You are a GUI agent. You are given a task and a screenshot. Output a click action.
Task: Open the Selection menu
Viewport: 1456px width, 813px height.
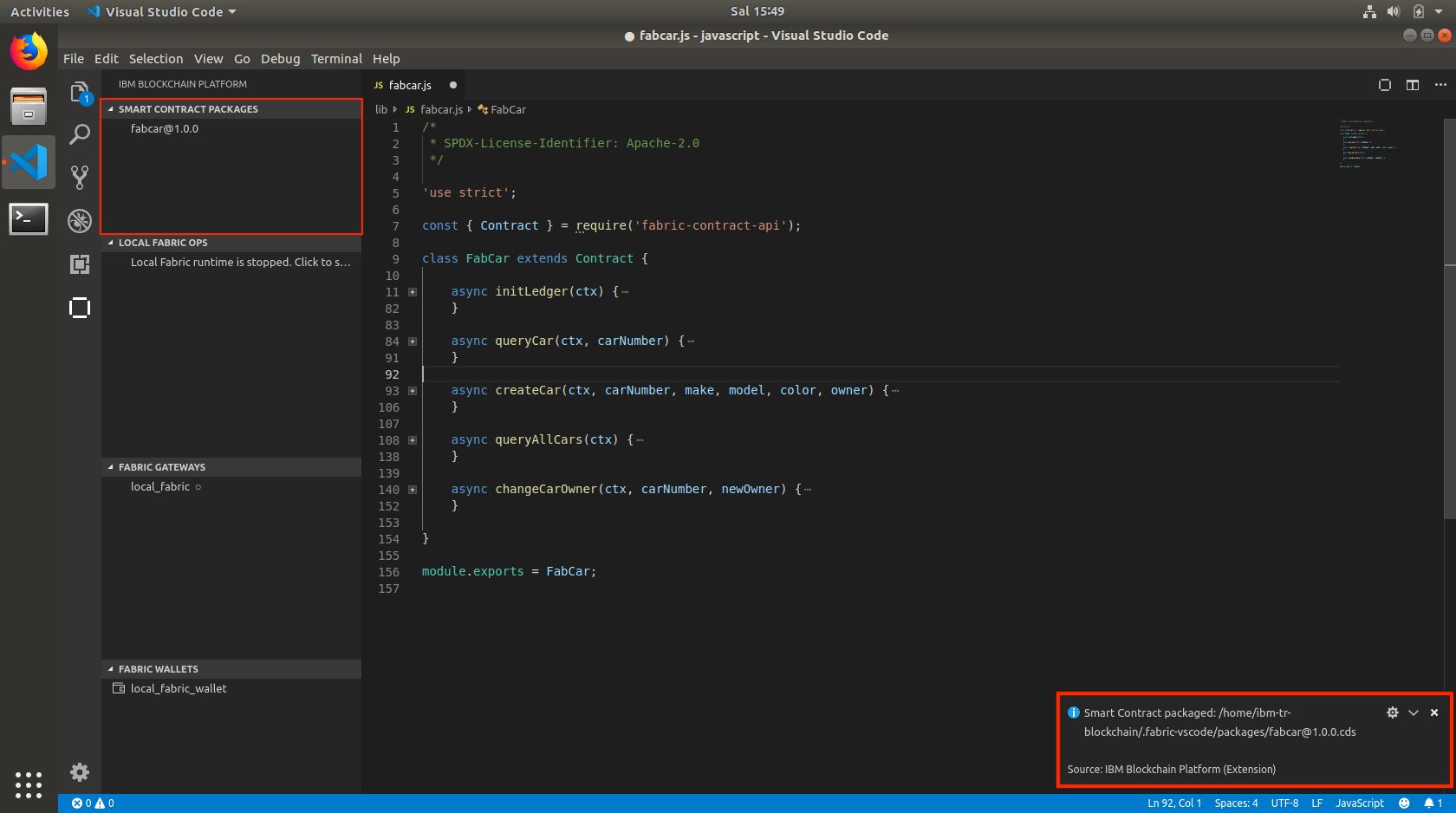[x=156, y=59]
